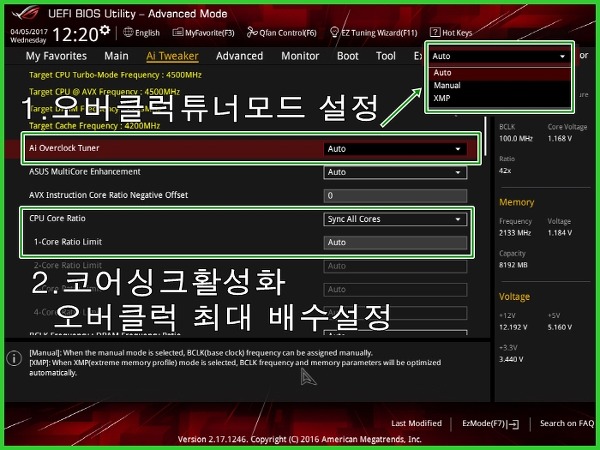Choose Auto in the tuner options list

[499, 73]
